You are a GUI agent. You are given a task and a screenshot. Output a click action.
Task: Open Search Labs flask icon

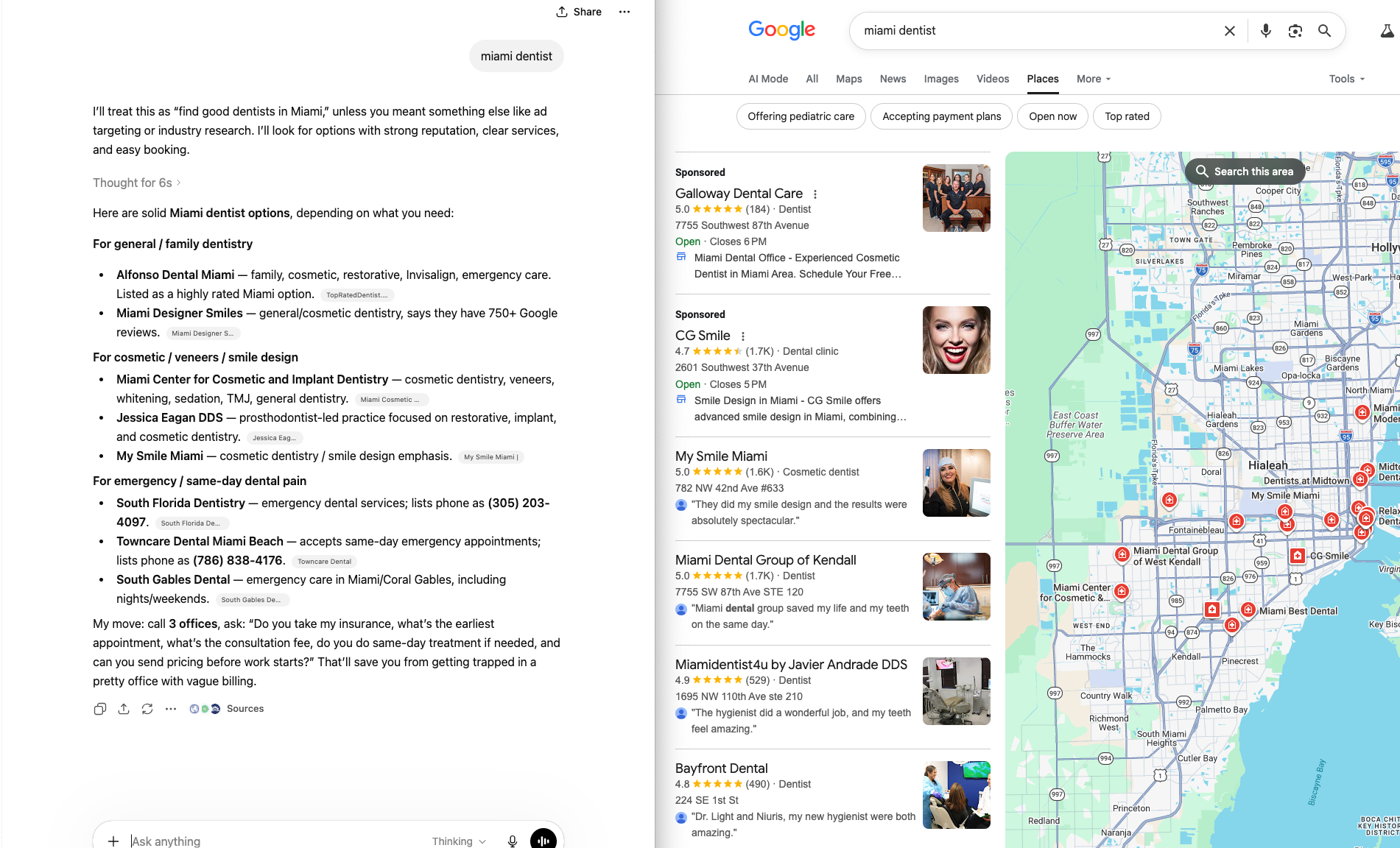(x=1387, y=31)
